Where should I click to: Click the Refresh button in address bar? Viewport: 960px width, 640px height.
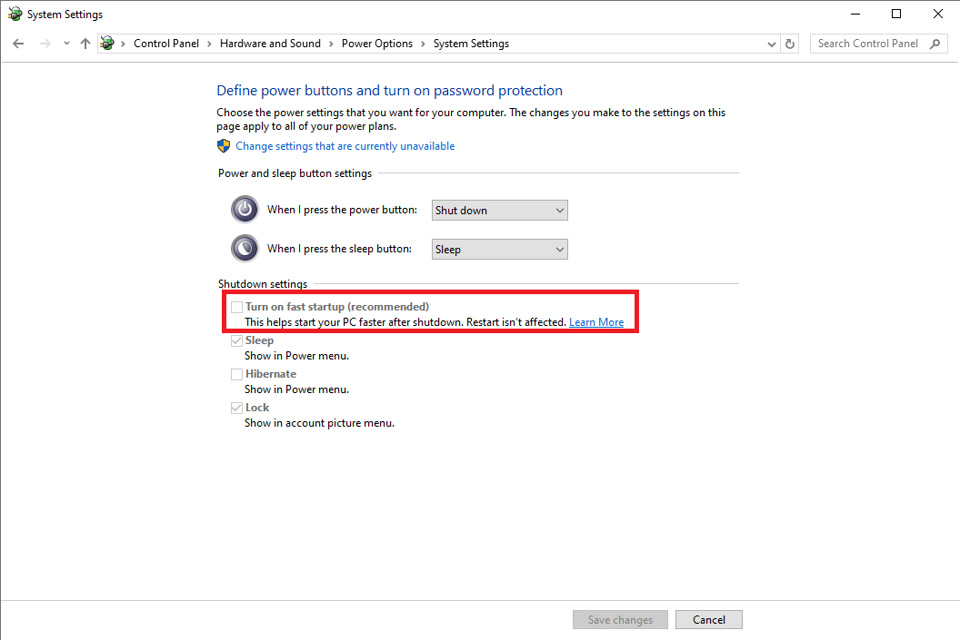coord(790,44)
